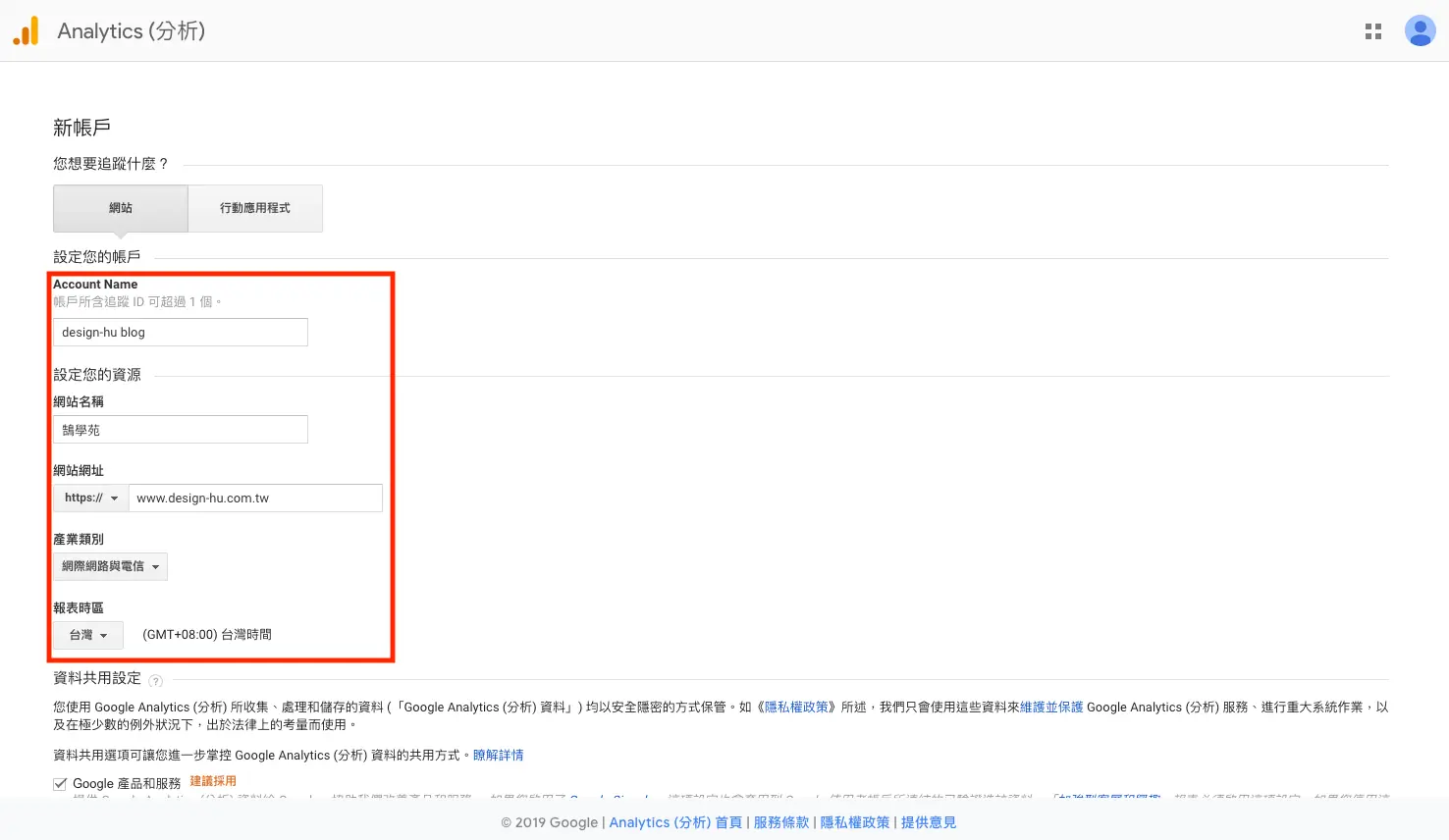The height and width of the screenshot is (840, 1449).
Task: Switch to the 行動應用程式 tab
Action: [x=255, y=208]
